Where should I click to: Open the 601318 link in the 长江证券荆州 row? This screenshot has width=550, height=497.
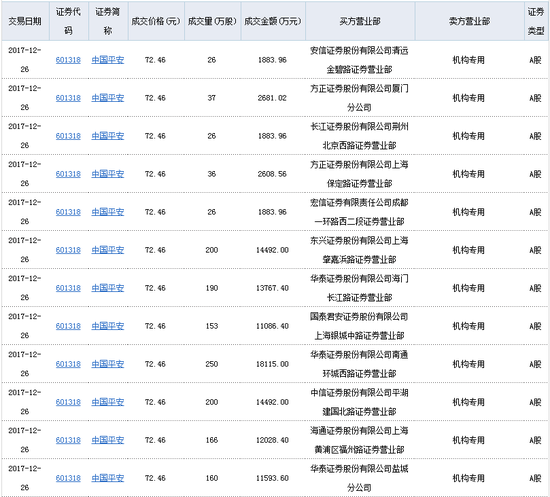coord(68,136)
